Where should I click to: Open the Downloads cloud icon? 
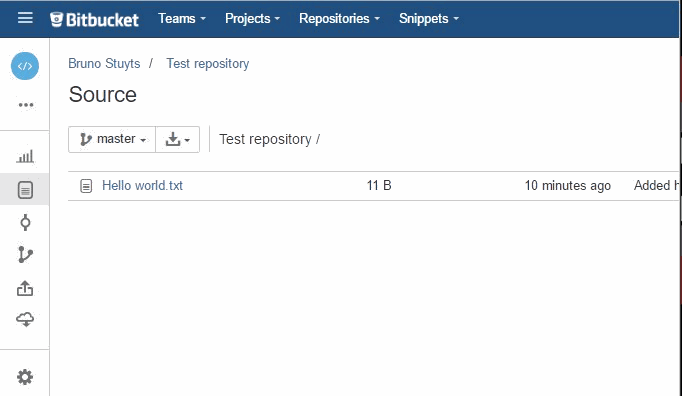click(x=25, y=319)
